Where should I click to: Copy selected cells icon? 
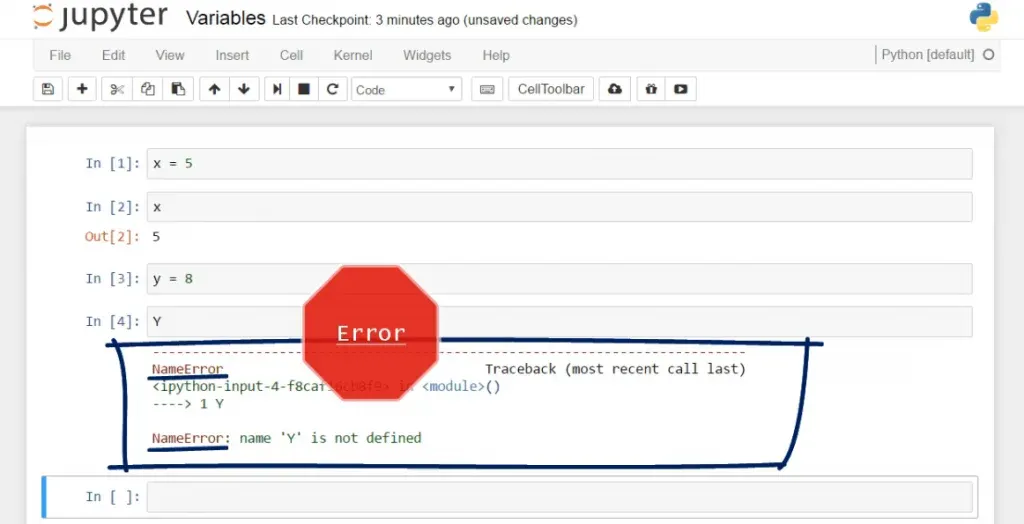click(147, 89)
